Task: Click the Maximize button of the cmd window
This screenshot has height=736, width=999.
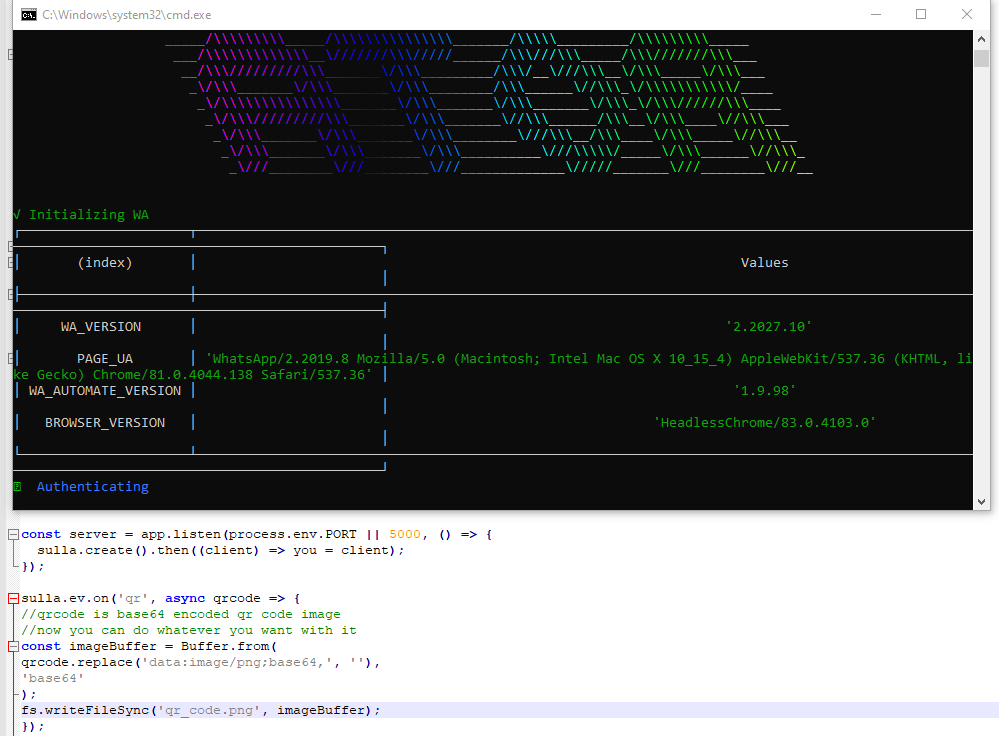Action: (x=921, y=14)
